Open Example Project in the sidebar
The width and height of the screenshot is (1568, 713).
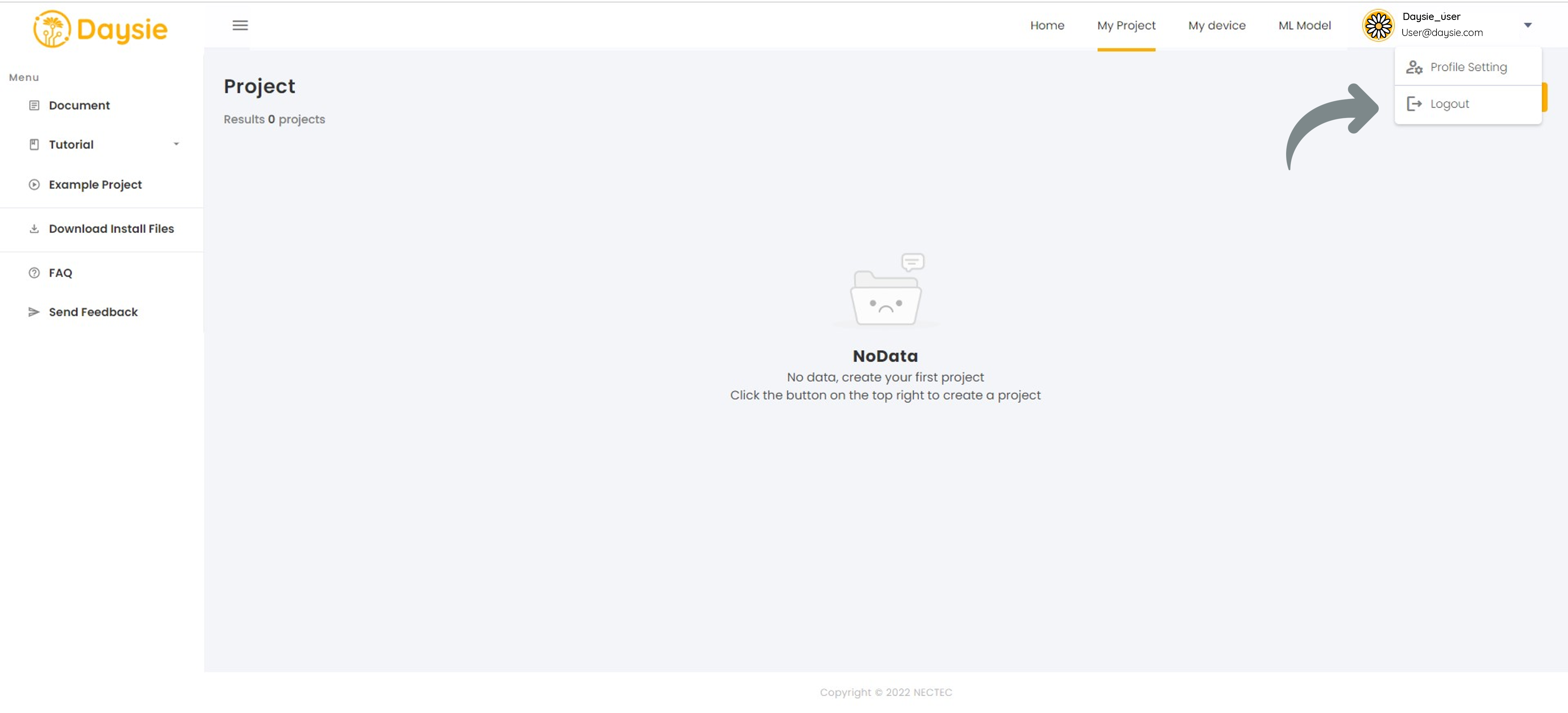[x=96, y=185]
